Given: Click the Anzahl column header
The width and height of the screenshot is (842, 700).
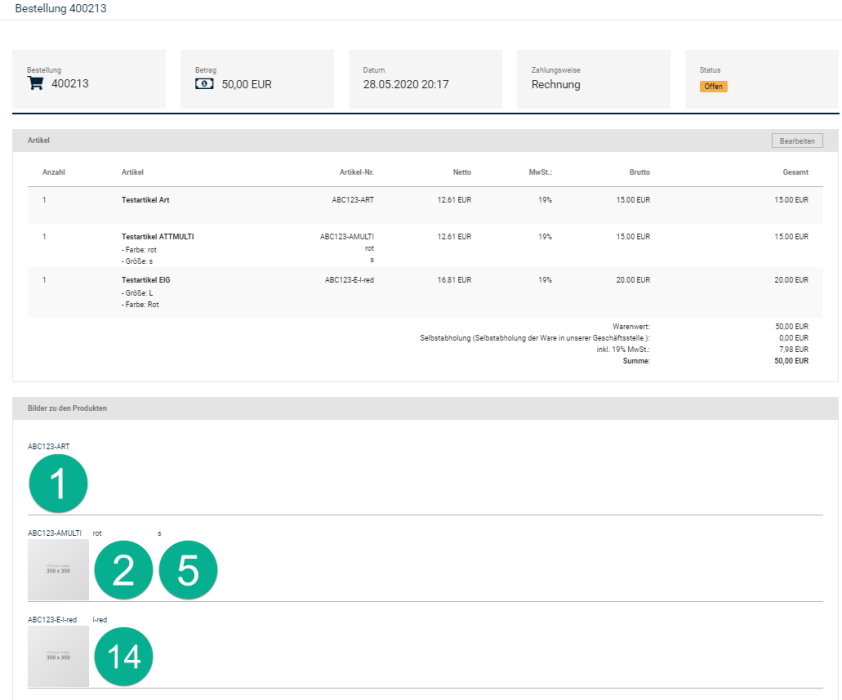Looking at the screenshot, I should coord(53,173).
